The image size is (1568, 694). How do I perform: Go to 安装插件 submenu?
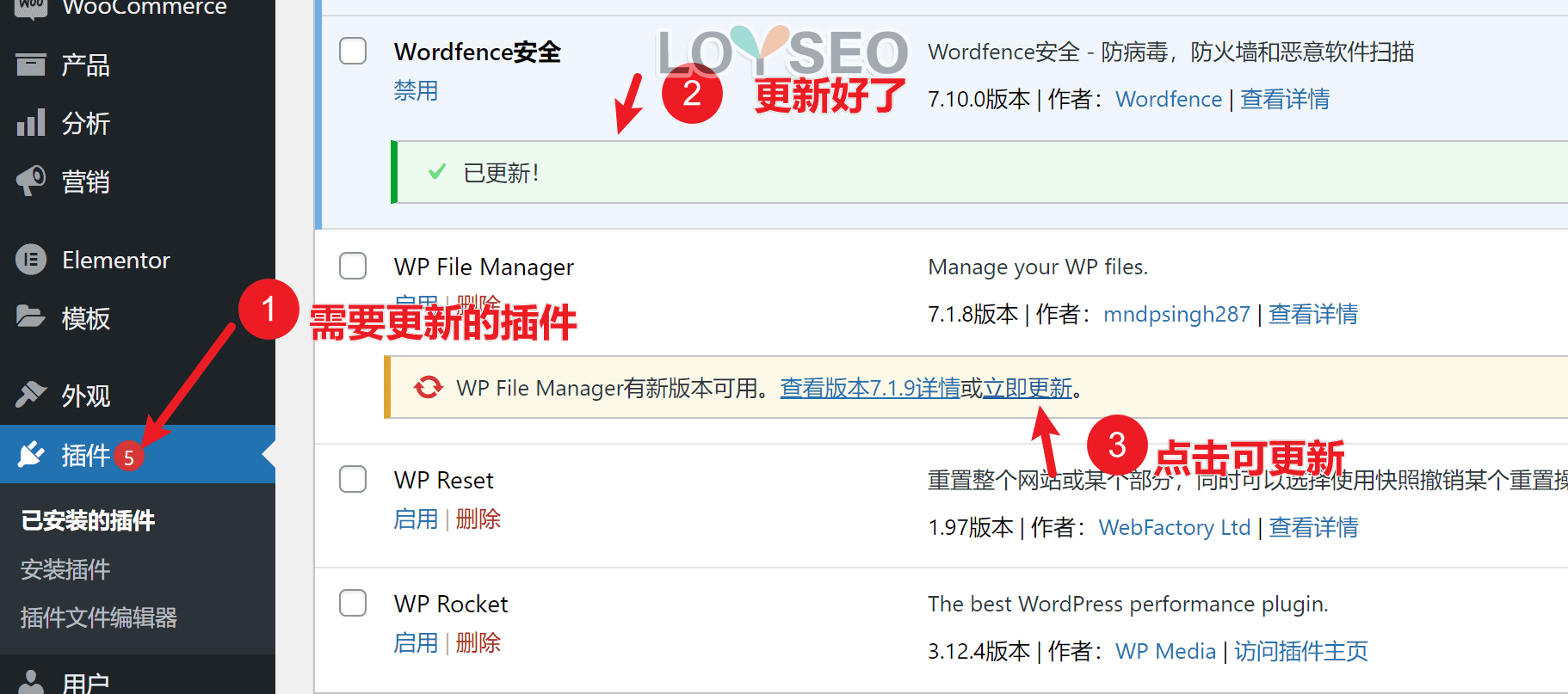coord(65,569)
